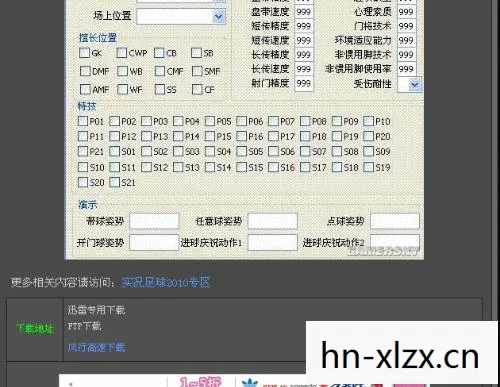Click the 点球姿势 input box

click(395, 221)
